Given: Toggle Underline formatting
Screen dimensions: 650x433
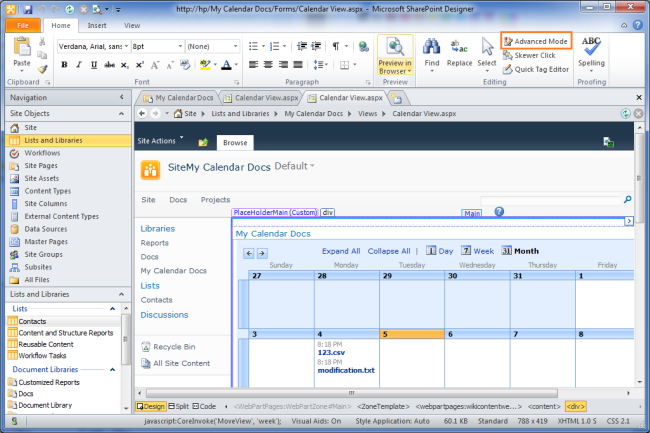Looking at the screenshot, I should [94, 65].
